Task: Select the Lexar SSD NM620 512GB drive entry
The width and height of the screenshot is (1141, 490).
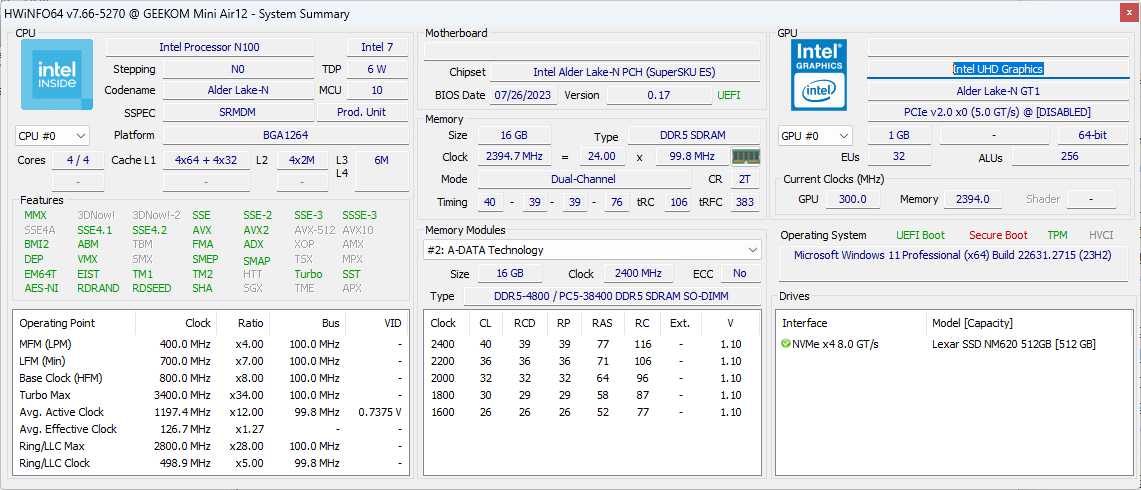Action: (1014, 344)
